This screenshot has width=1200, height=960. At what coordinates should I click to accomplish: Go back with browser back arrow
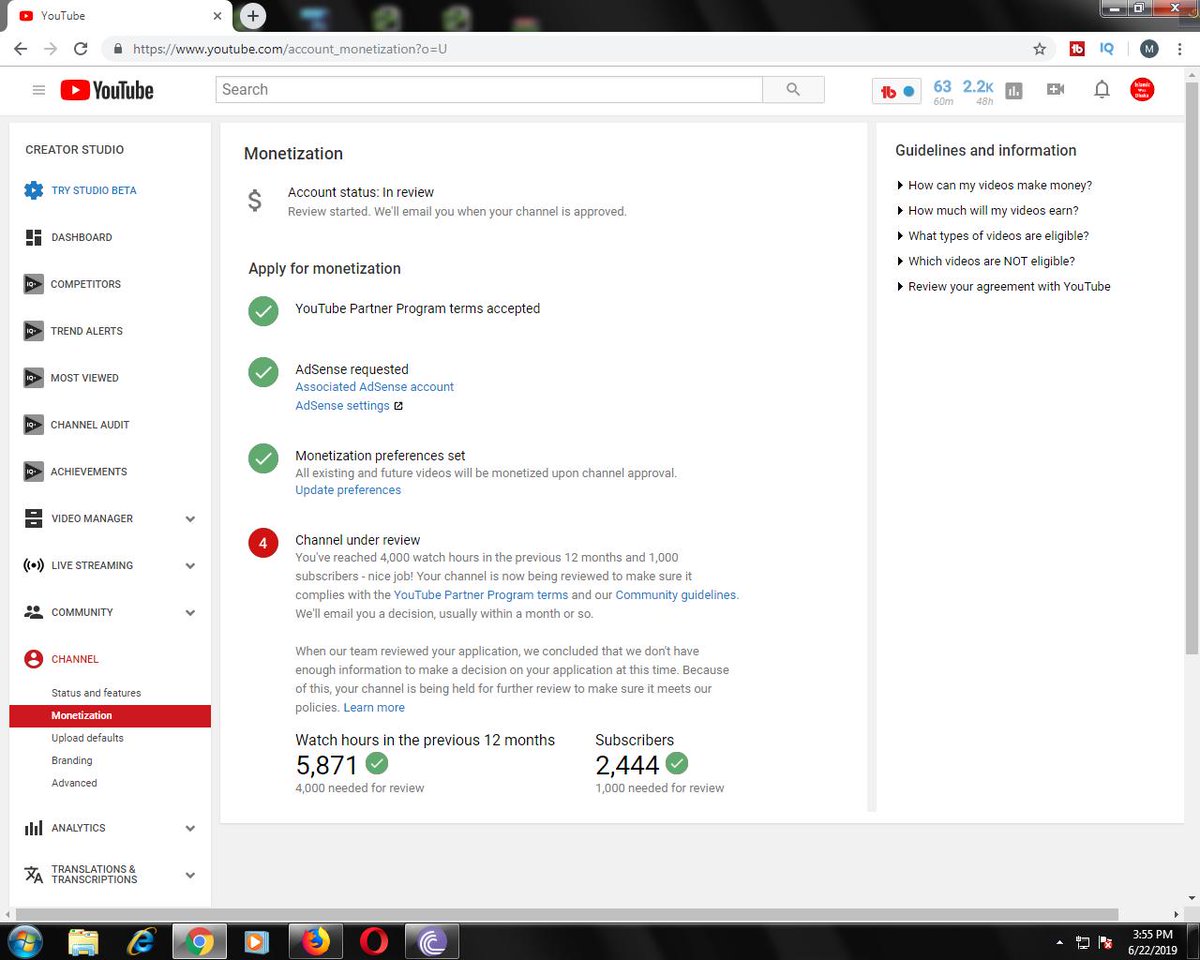click(20, 48)
